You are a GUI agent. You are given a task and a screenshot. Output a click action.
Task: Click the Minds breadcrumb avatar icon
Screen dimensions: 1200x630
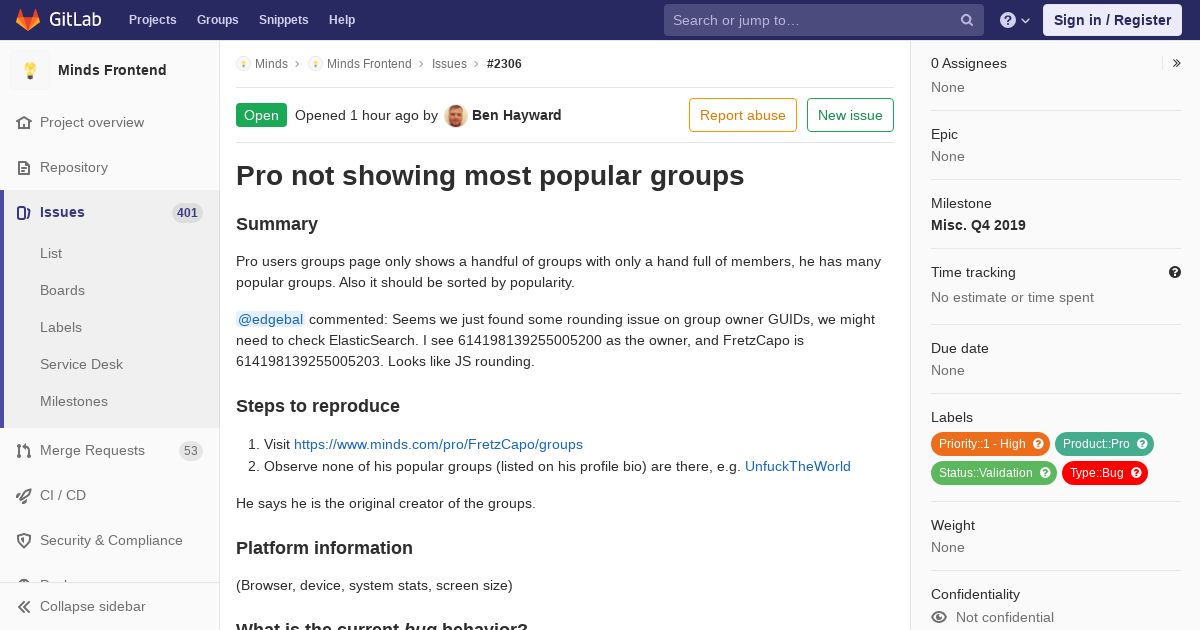(x=243, y=64)
